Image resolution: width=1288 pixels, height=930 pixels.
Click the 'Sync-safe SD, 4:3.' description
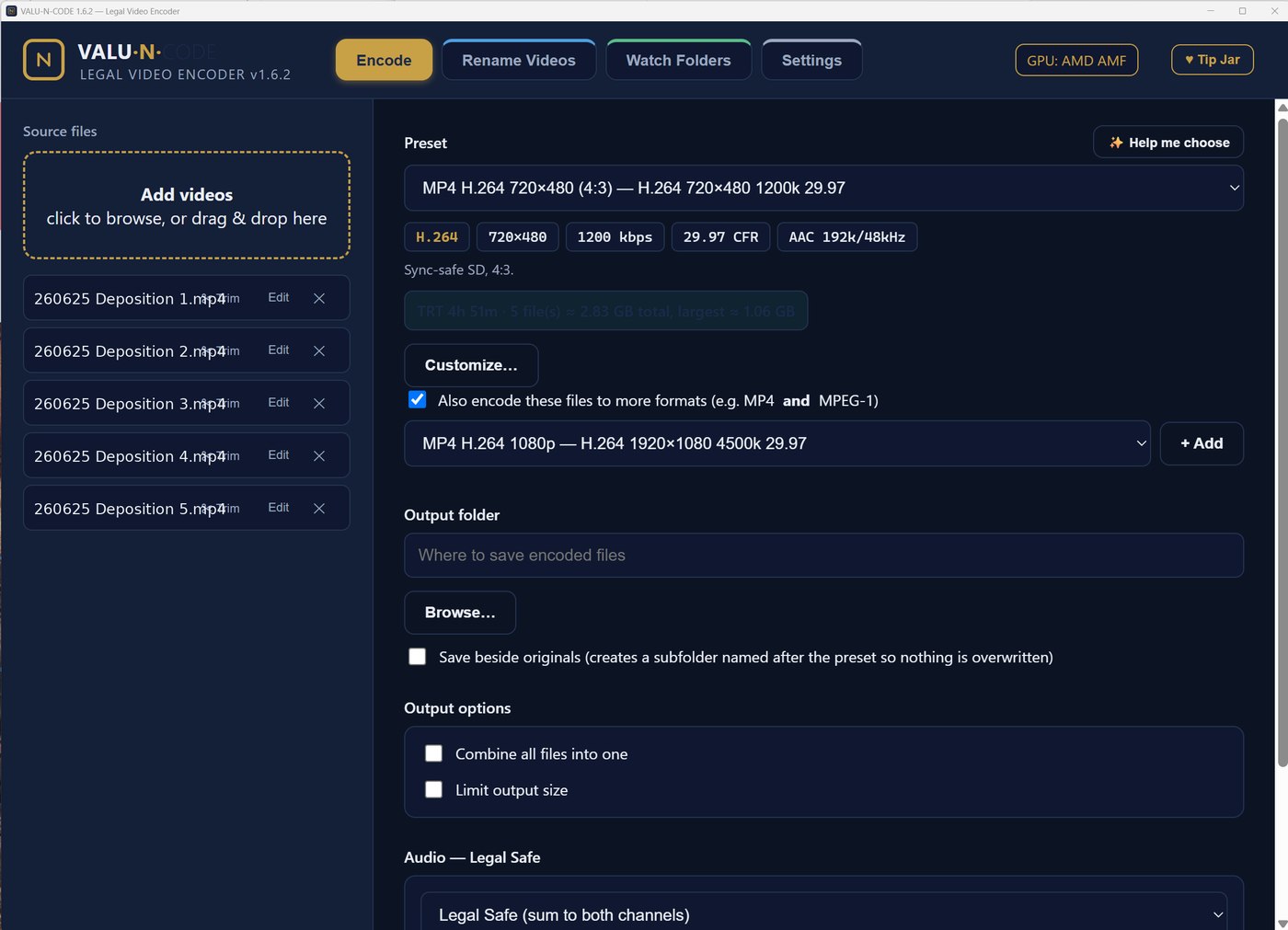(459, 270)
